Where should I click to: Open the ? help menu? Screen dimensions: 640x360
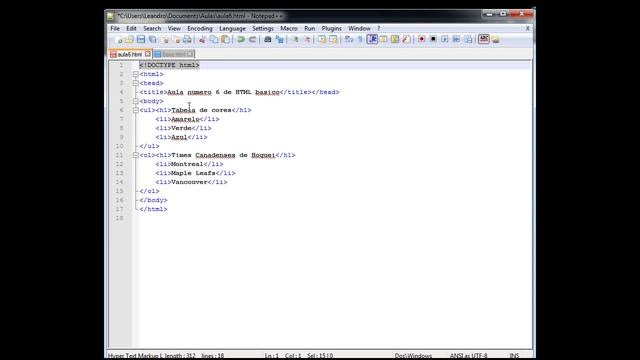coord(379,29)
